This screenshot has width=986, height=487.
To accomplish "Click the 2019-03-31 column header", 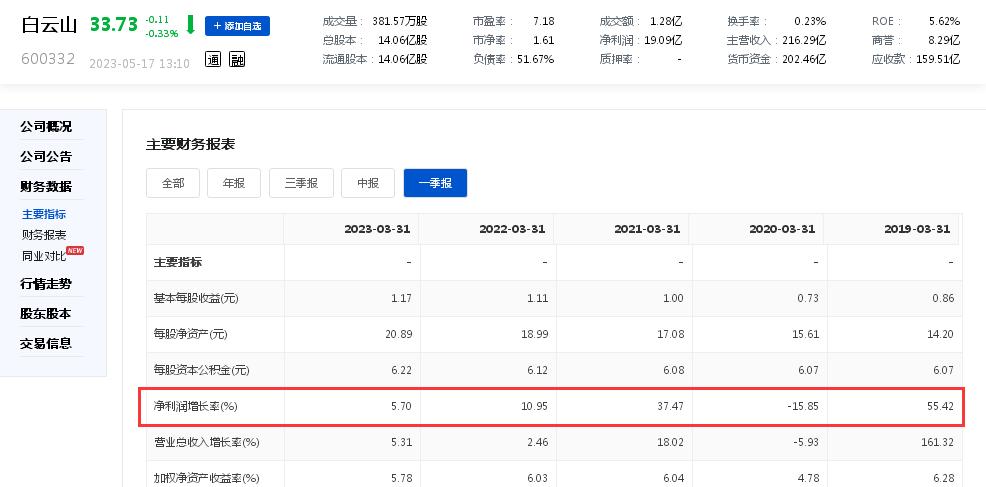I will click(917, 229).
